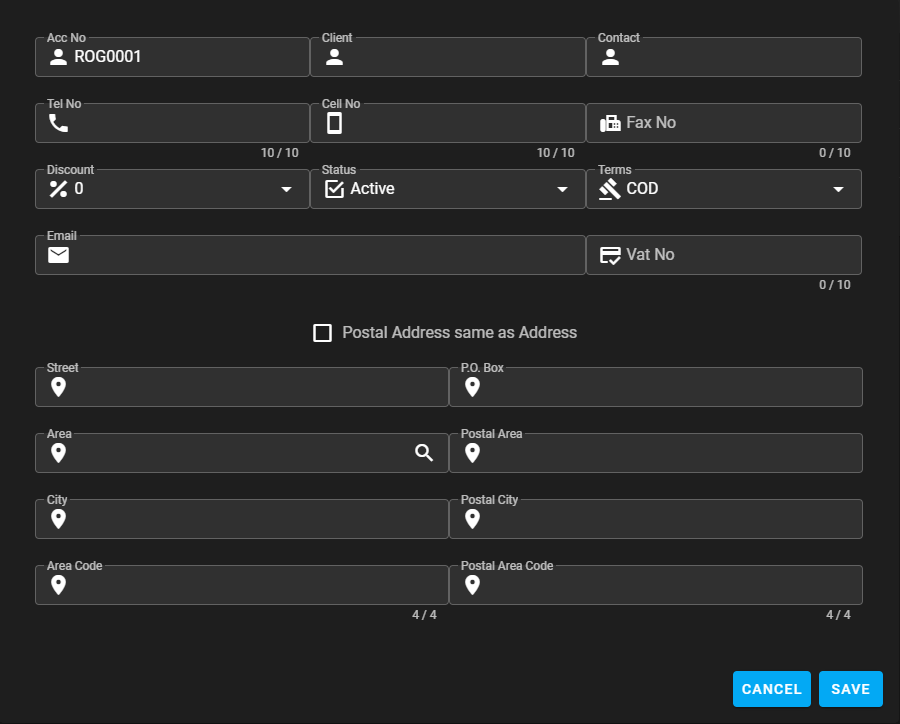Click the fax machine icon
The height and width of the screenshot is (724, 900).
[610, 123]
